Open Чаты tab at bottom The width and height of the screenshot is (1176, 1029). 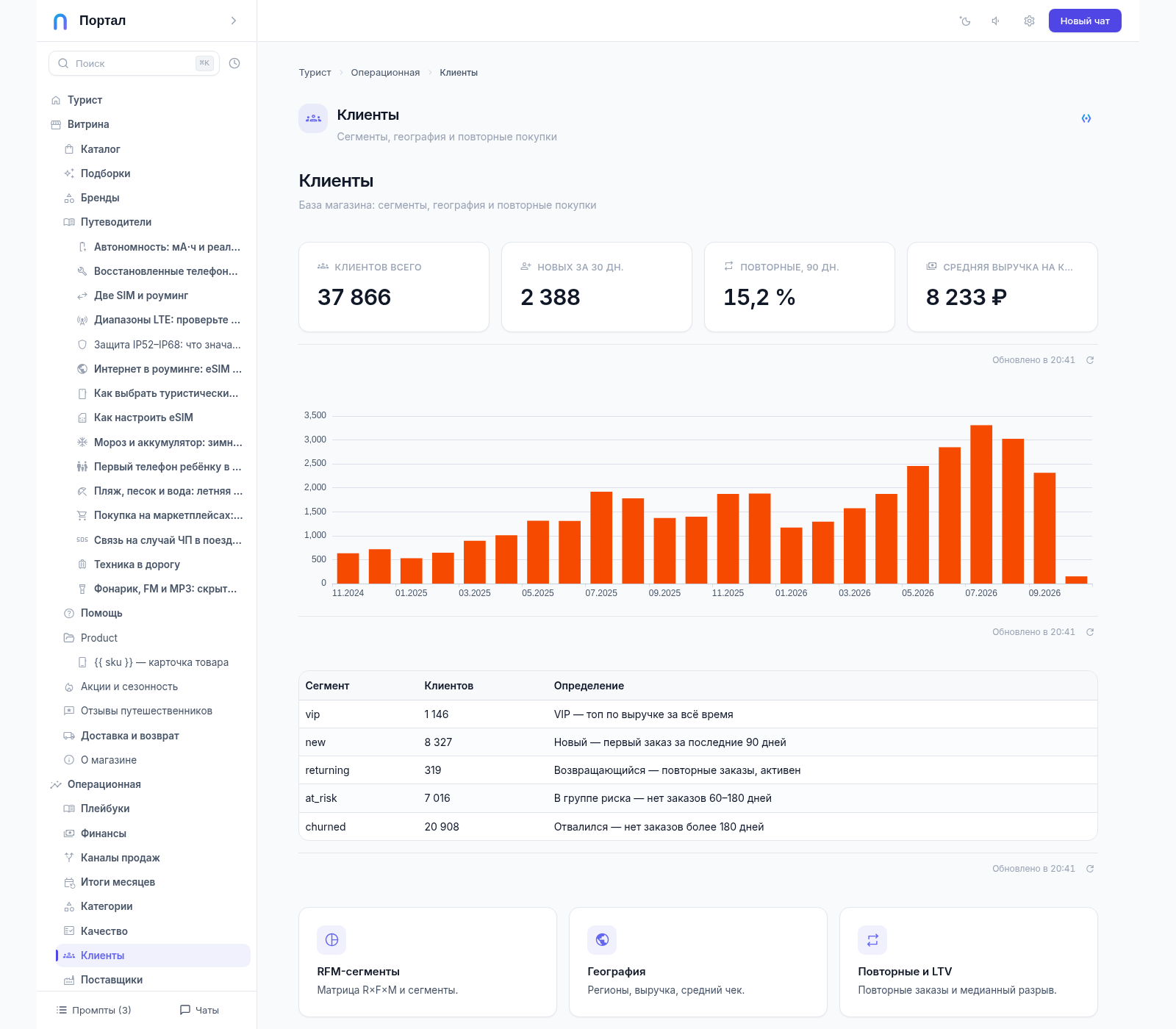(200, 1010)
